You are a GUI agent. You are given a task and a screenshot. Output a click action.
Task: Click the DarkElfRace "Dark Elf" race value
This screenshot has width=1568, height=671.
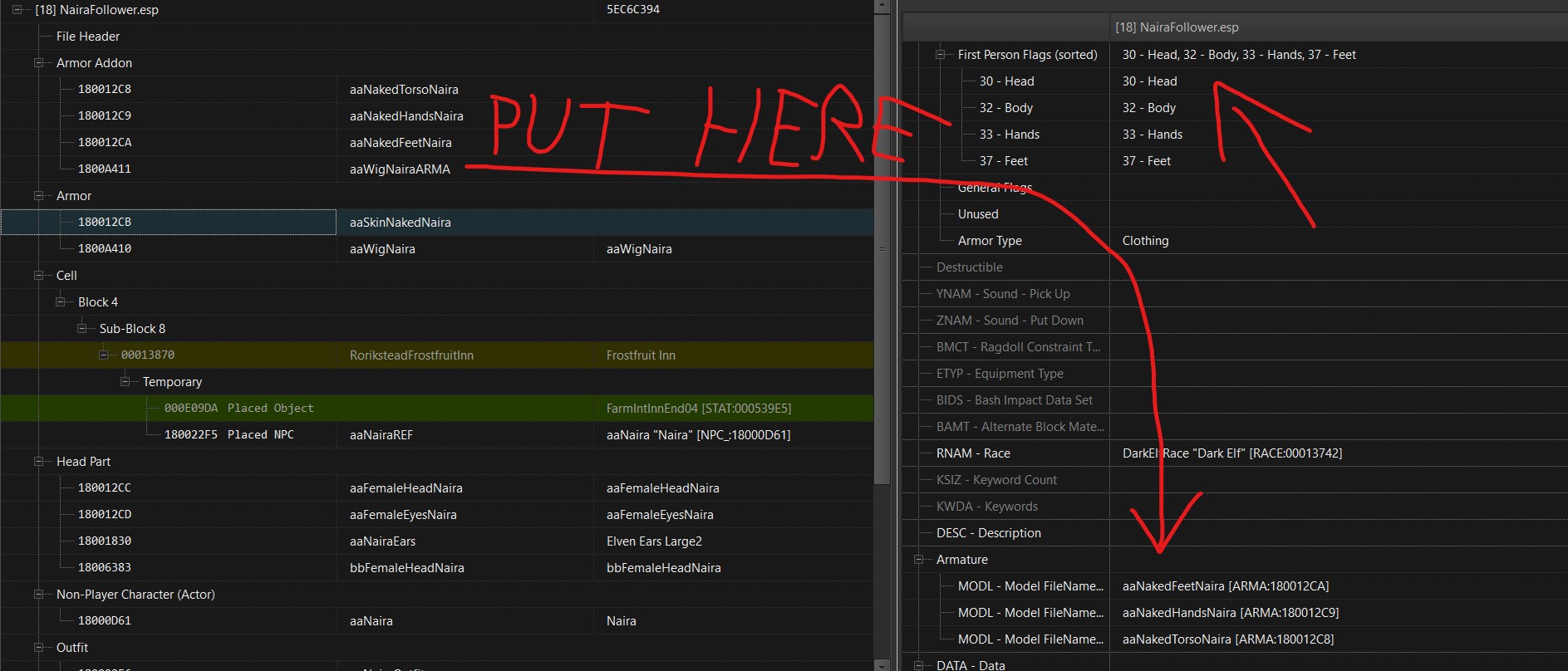coord(1232,453)
